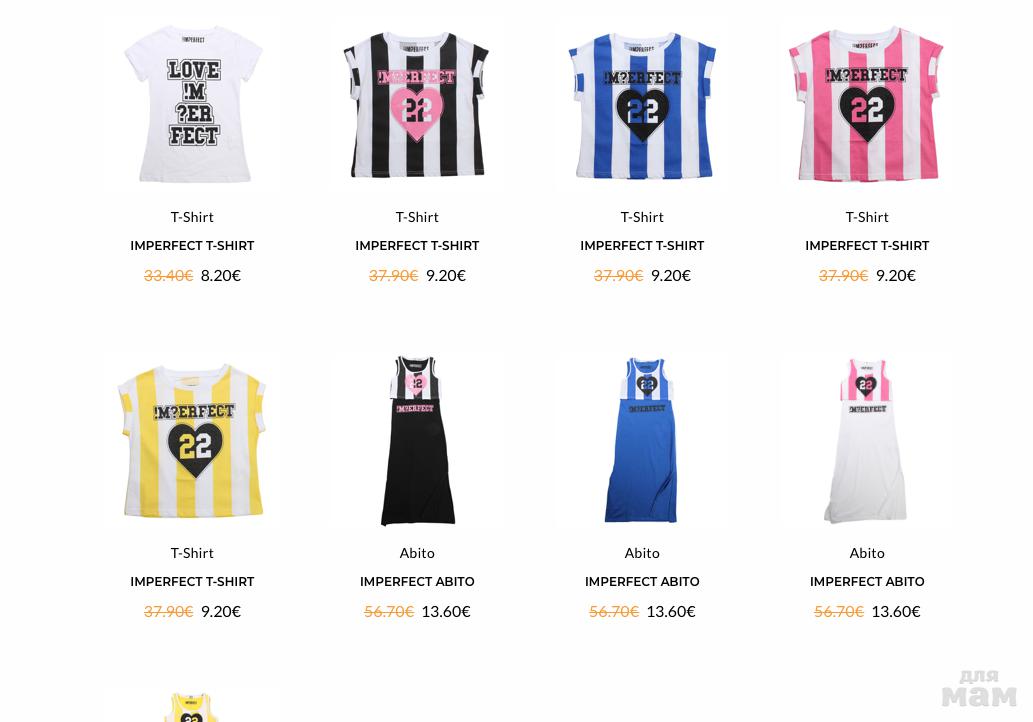Screen dimensions: 1033x722
Task: Open the blue striped 22 t-shirt image
Action: [x=642, y=105]
